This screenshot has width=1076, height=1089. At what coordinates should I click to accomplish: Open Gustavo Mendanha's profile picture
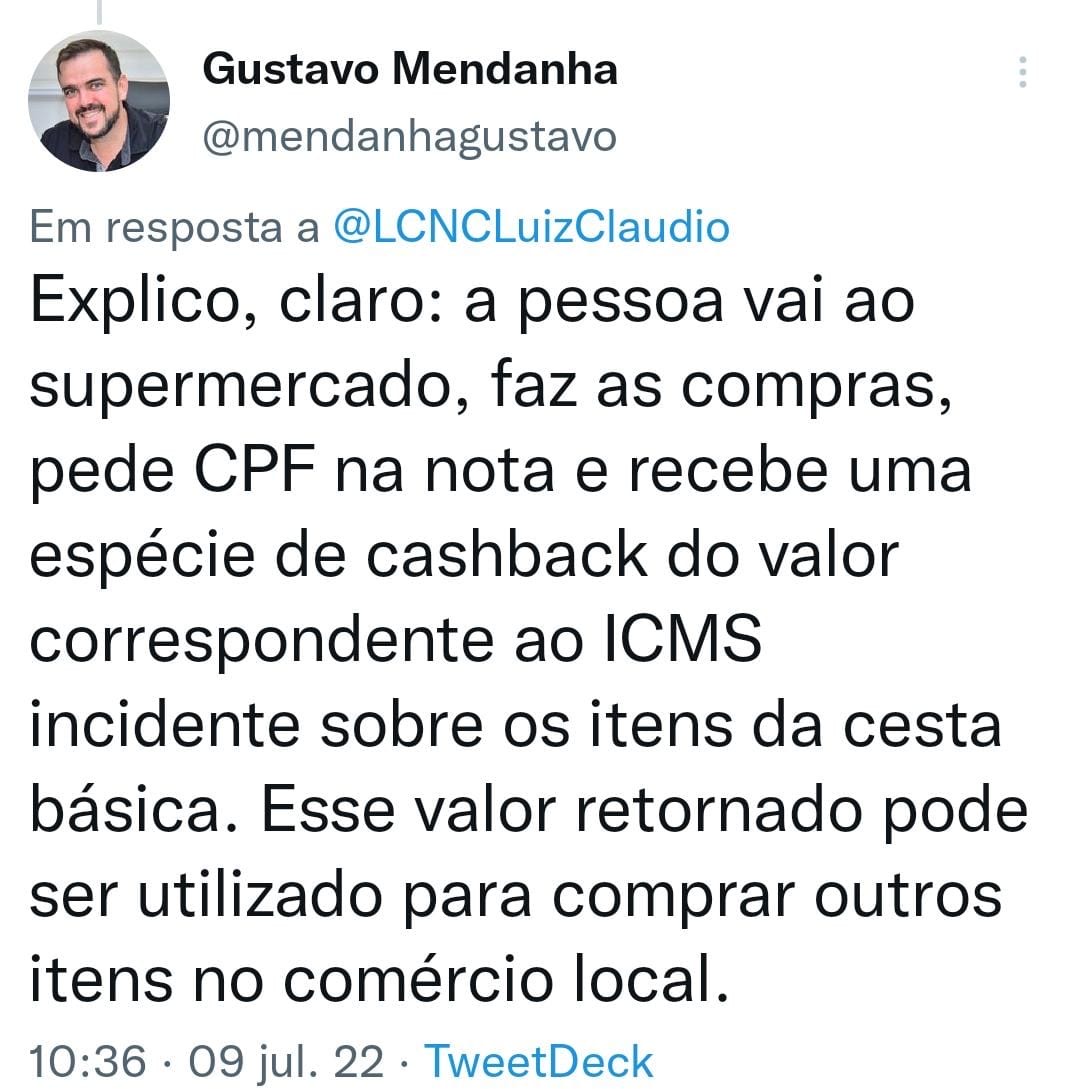pos(99,101)
